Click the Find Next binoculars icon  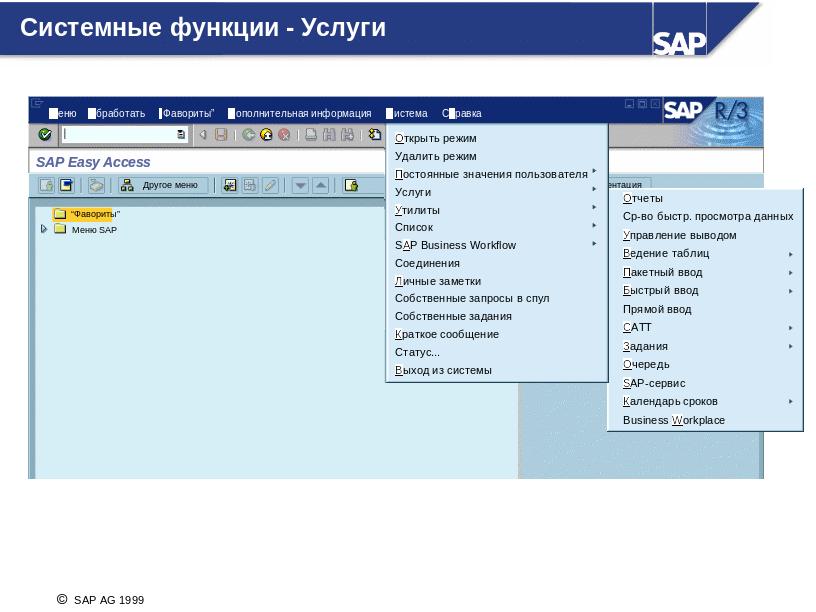tap(347, 135)
